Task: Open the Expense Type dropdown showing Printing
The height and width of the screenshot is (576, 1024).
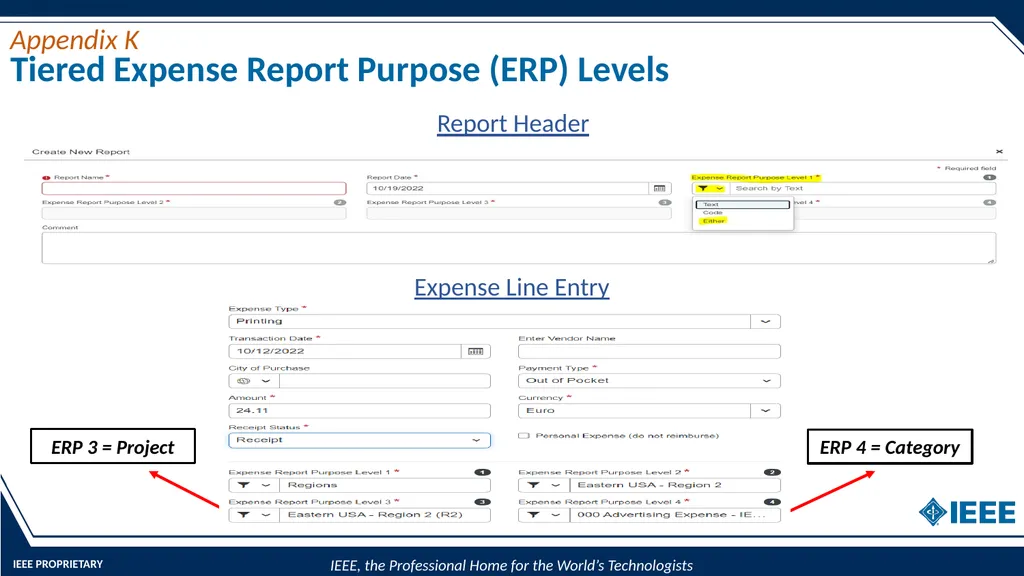Action: tap(765, 321)
